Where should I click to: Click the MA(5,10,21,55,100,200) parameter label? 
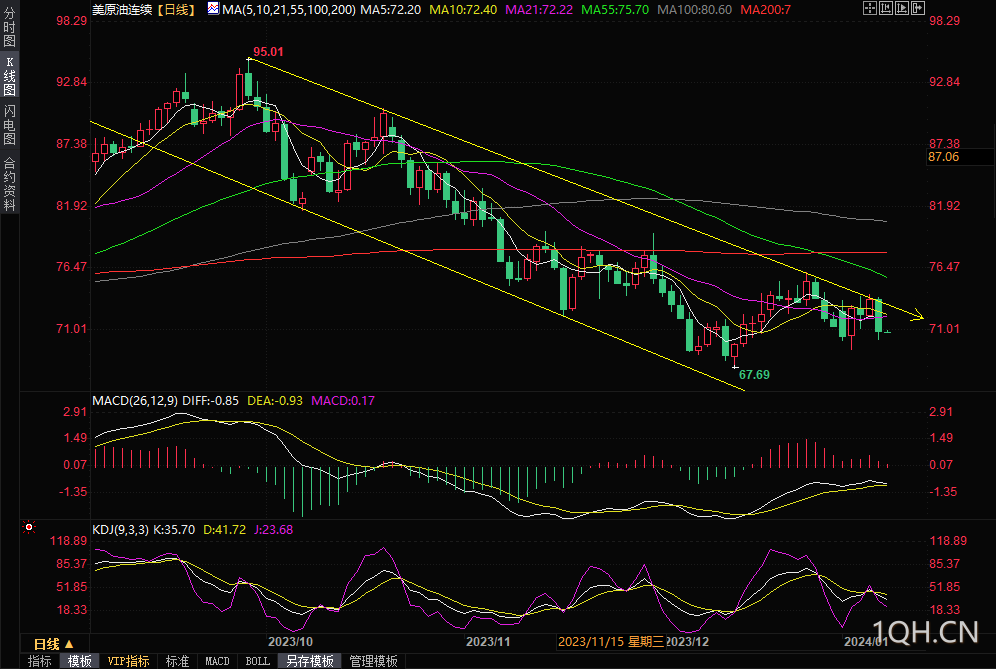pyautogui.click(x=288, y=10)
